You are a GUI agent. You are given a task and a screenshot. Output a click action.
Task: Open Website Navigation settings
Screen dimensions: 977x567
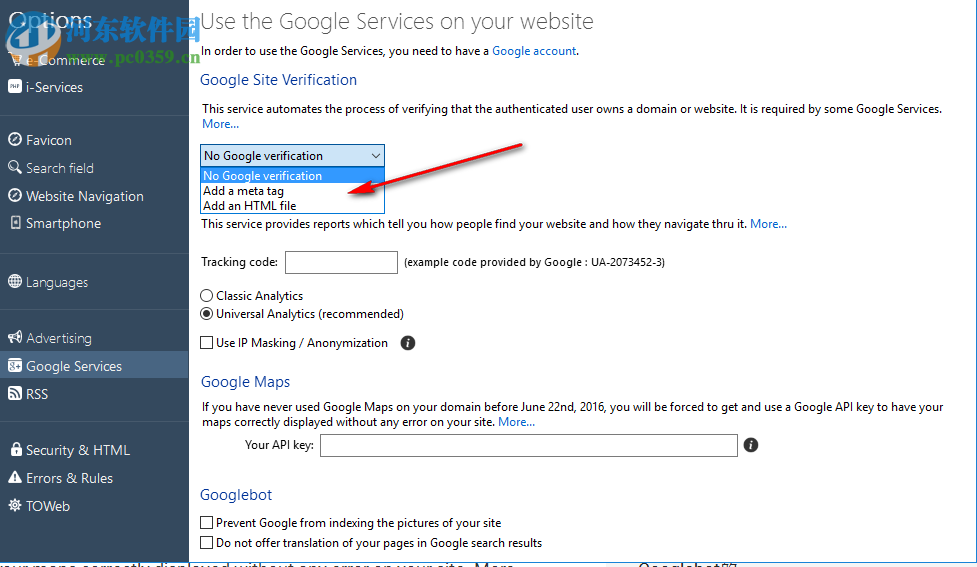(85, 196)
